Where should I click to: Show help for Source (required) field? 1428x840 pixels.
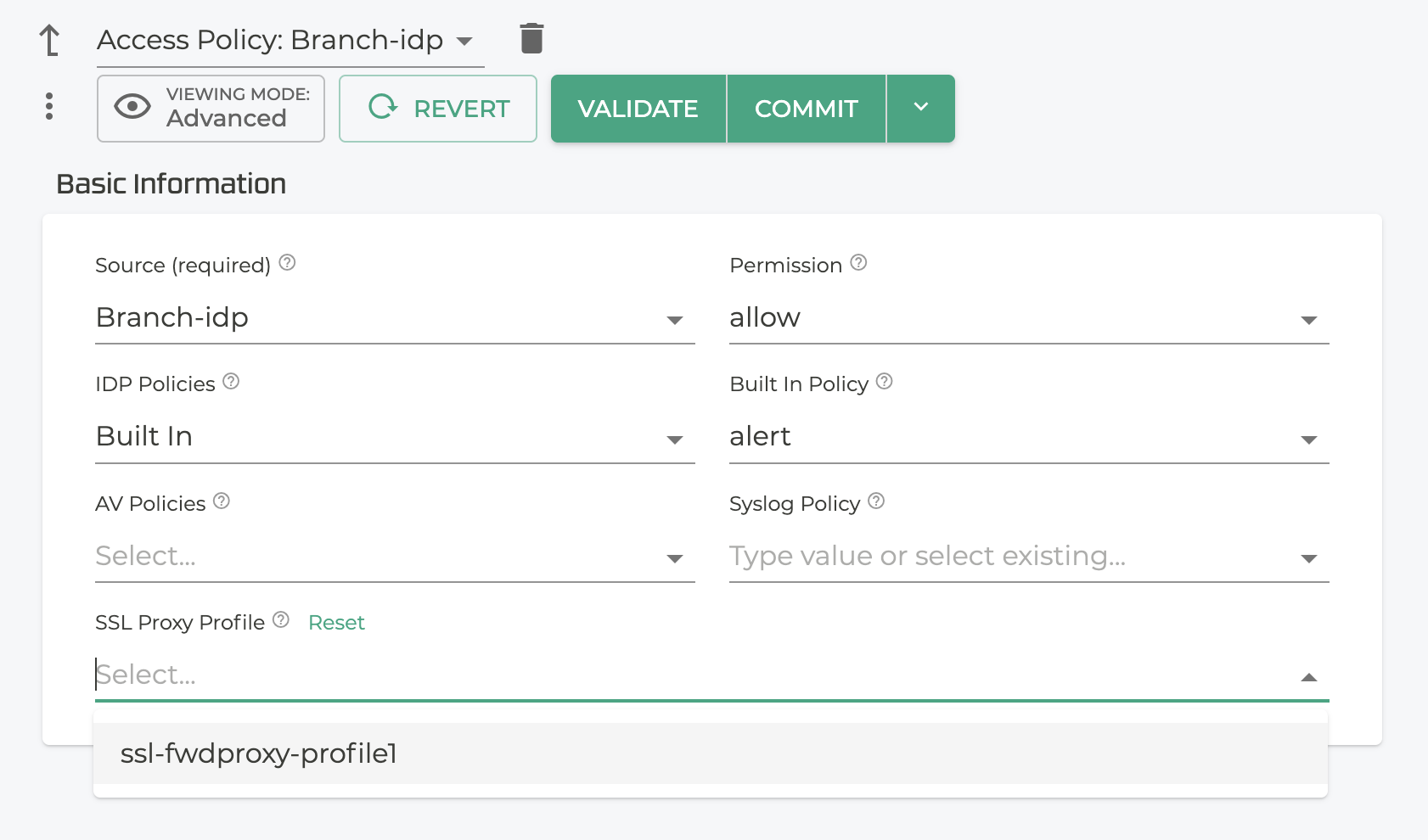(287, 263)
